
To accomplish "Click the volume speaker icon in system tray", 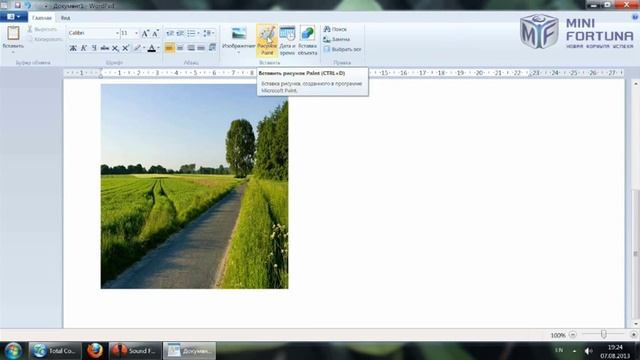I will pyautogui.click(x=588, y=351).
